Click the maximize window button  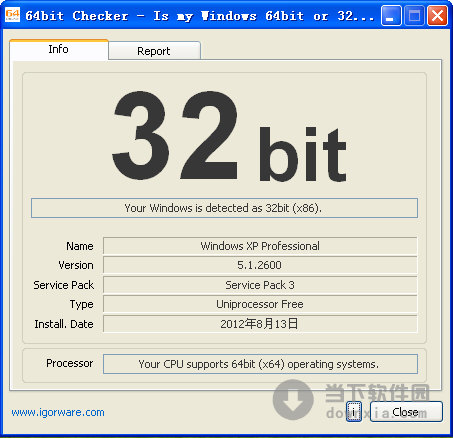coord(414,15)
